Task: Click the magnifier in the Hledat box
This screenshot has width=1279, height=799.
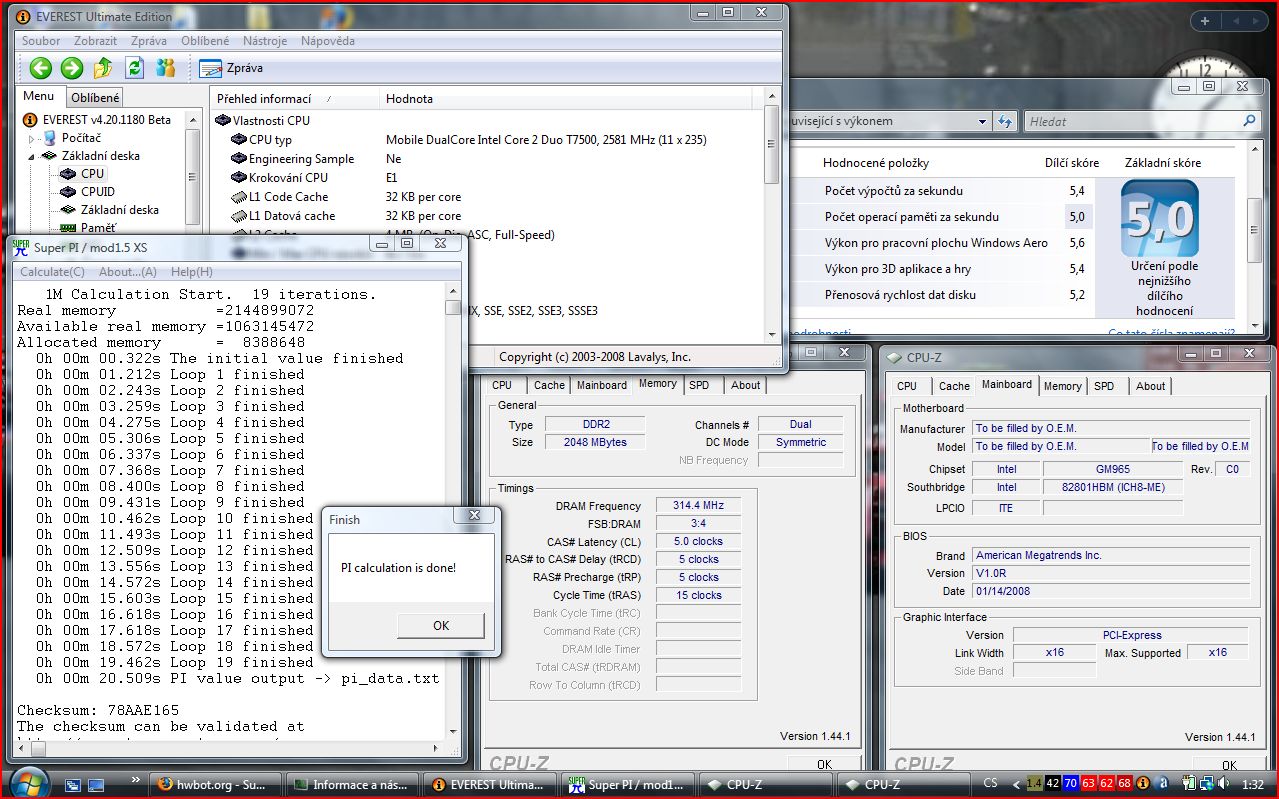Action: [x=1249, y=121]
